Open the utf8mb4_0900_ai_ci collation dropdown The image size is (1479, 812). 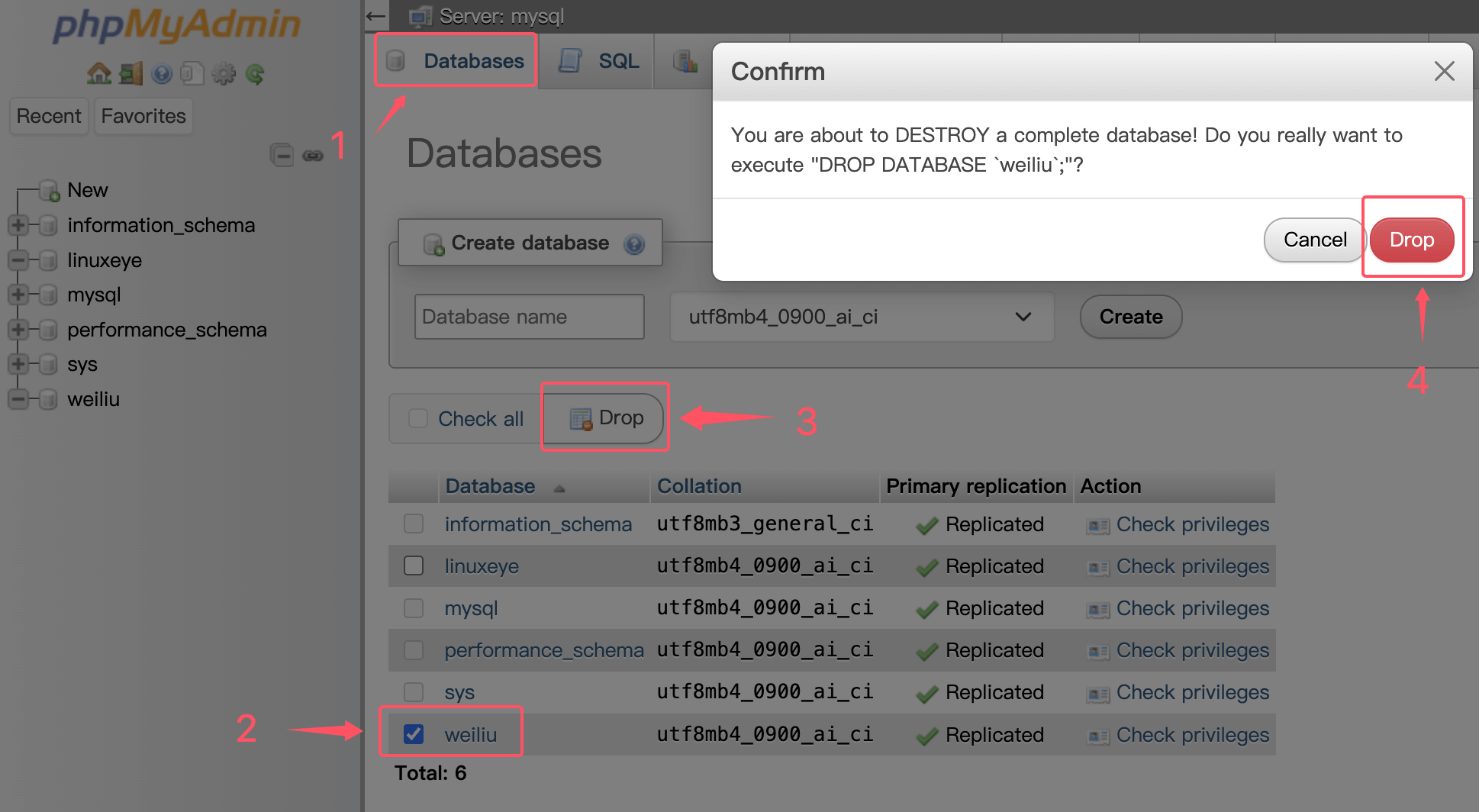862,317
